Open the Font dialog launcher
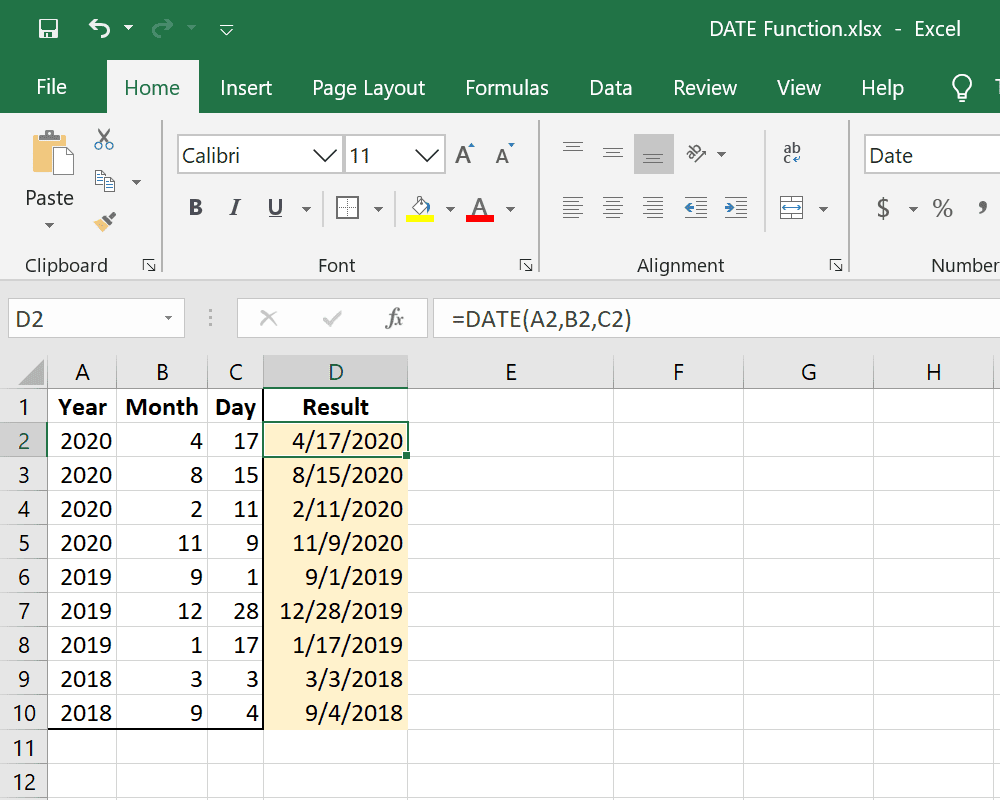Screen dimensions: 1000x800 pyautogui.click(x=526, y=265)
